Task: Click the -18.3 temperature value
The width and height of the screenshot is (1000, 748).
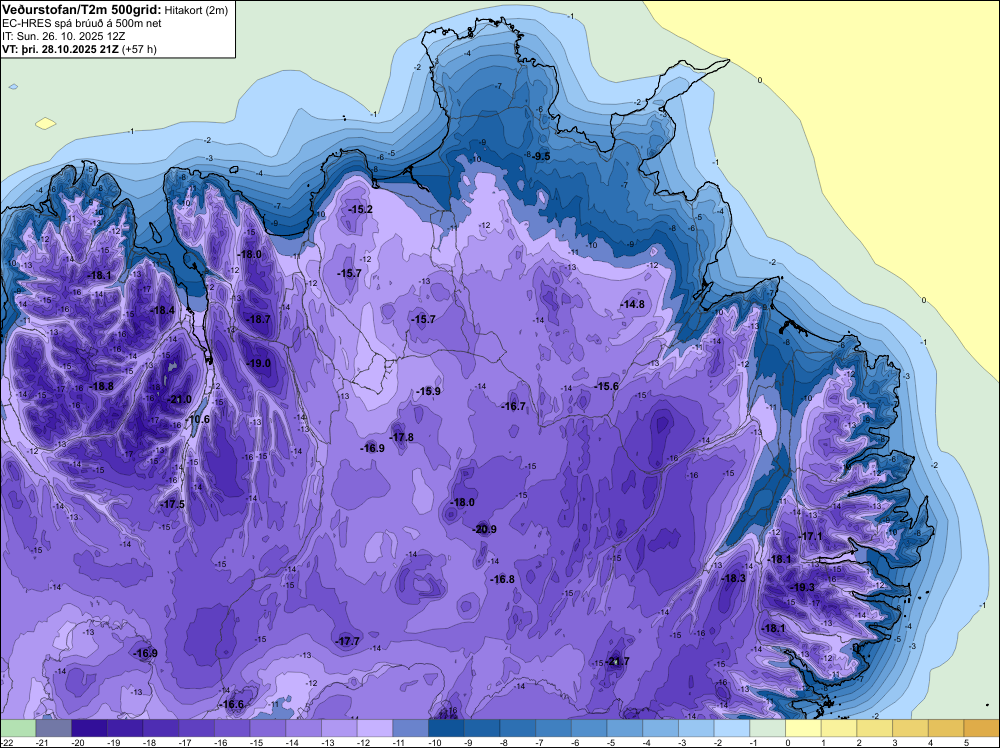Action: [733, 578]
